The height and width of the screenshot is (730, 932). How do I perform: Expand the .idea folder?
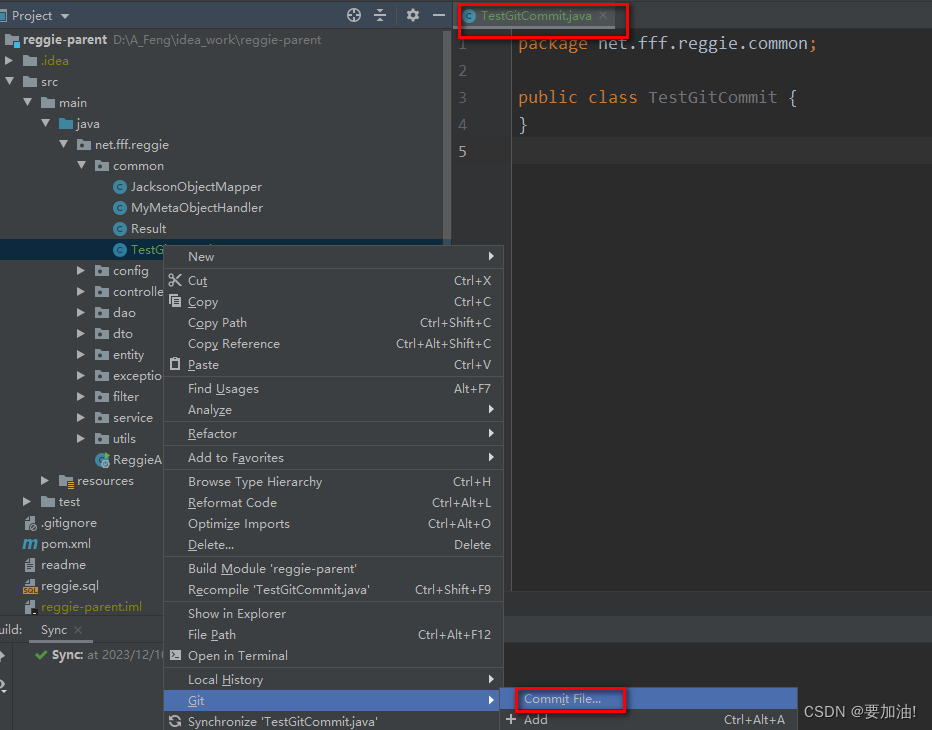point(9,60)
